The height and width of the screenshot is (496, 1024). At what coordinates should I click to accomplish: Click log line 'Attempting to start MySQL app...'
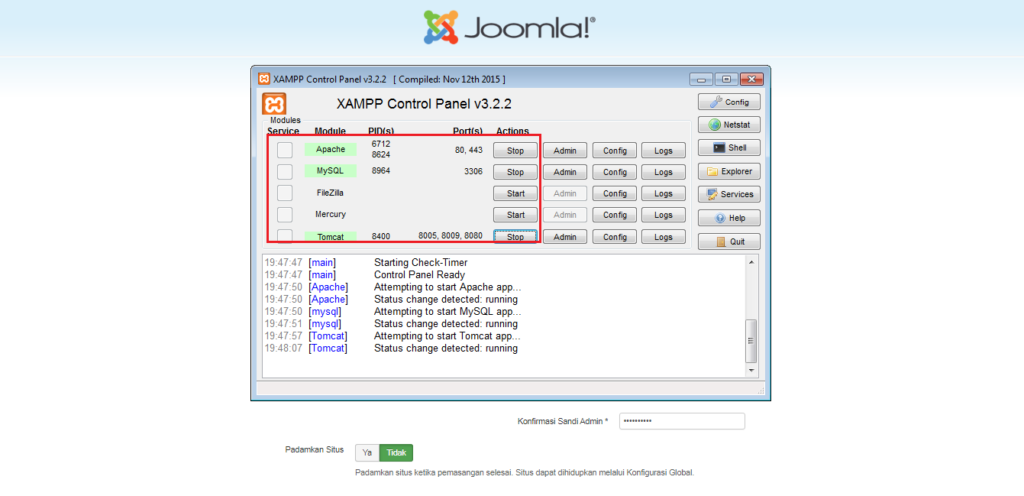(x=447, y=311)
